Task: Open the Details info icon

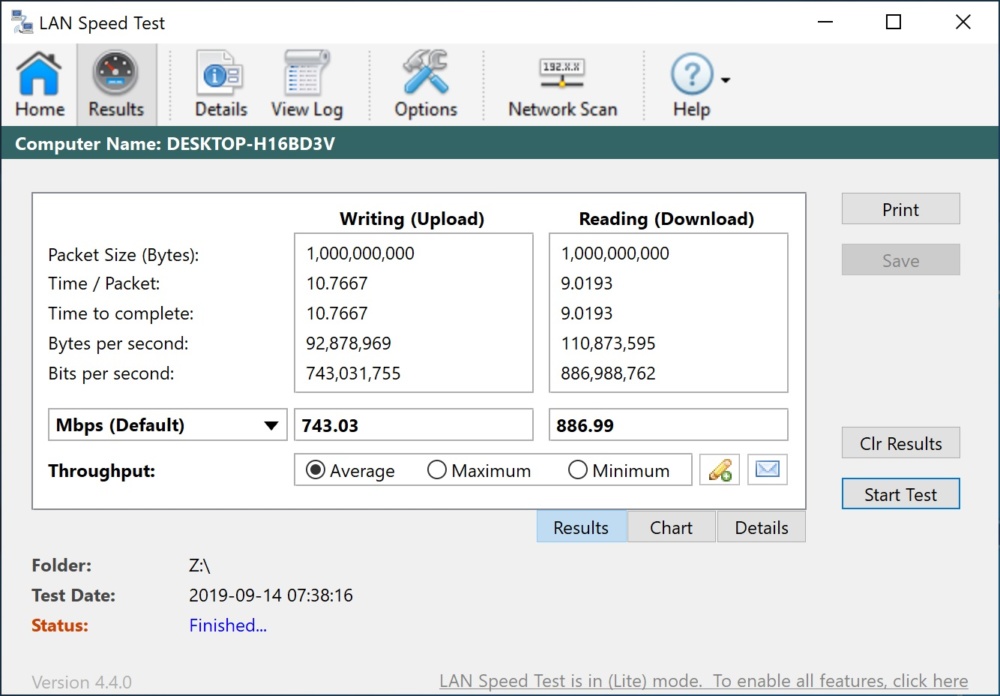Action: pyautogui.click(x=221, y=84)
